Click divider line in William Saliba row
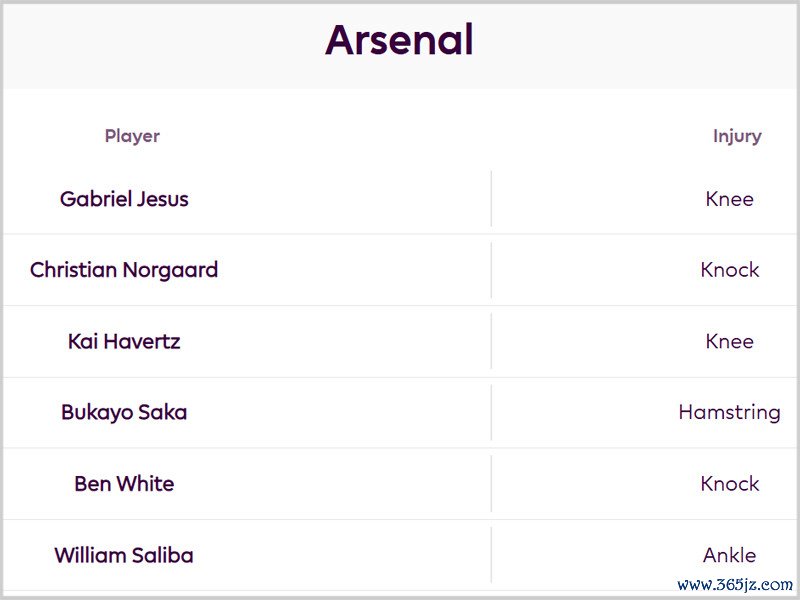Image resolution: width=800 pixels, height=600 pixels. (491, 555)
